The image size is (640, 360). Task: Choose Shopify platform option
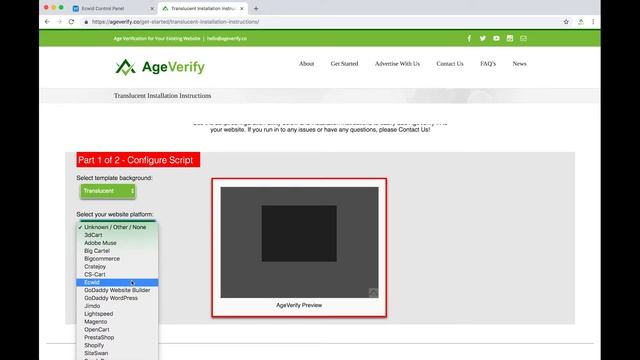coord(117,345)
